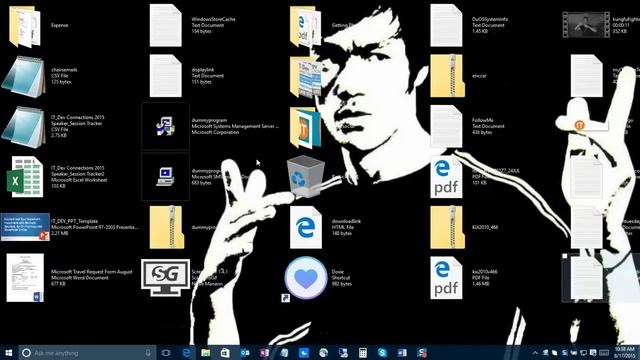Image resolution: width=640 pixels, height=360 pixels.
Task: Select the Speaker_Session Tracker2 Excel worksheet
Action: pos(25,177)
